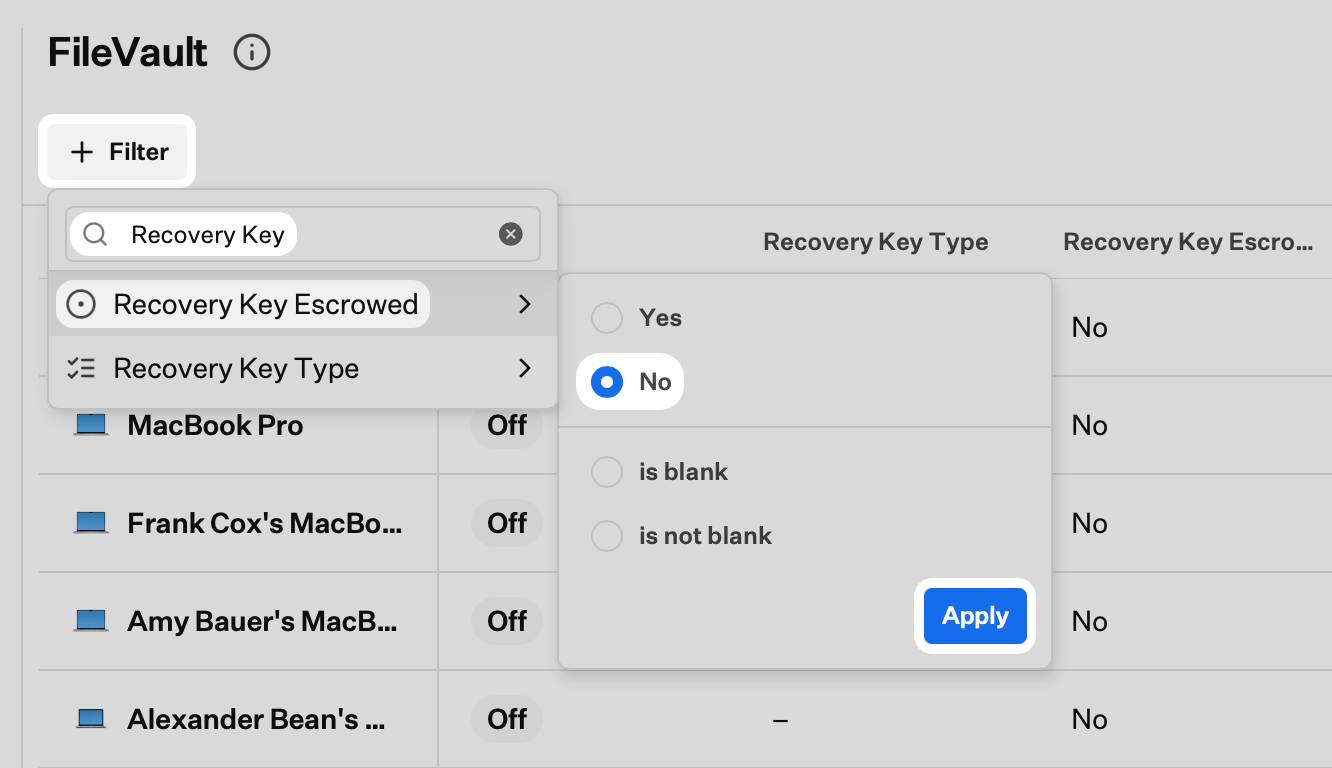Sort by Recovery Key Type column header
Image resolution: width=1332 pixels, height=768 pixels.
click(876, 242)
